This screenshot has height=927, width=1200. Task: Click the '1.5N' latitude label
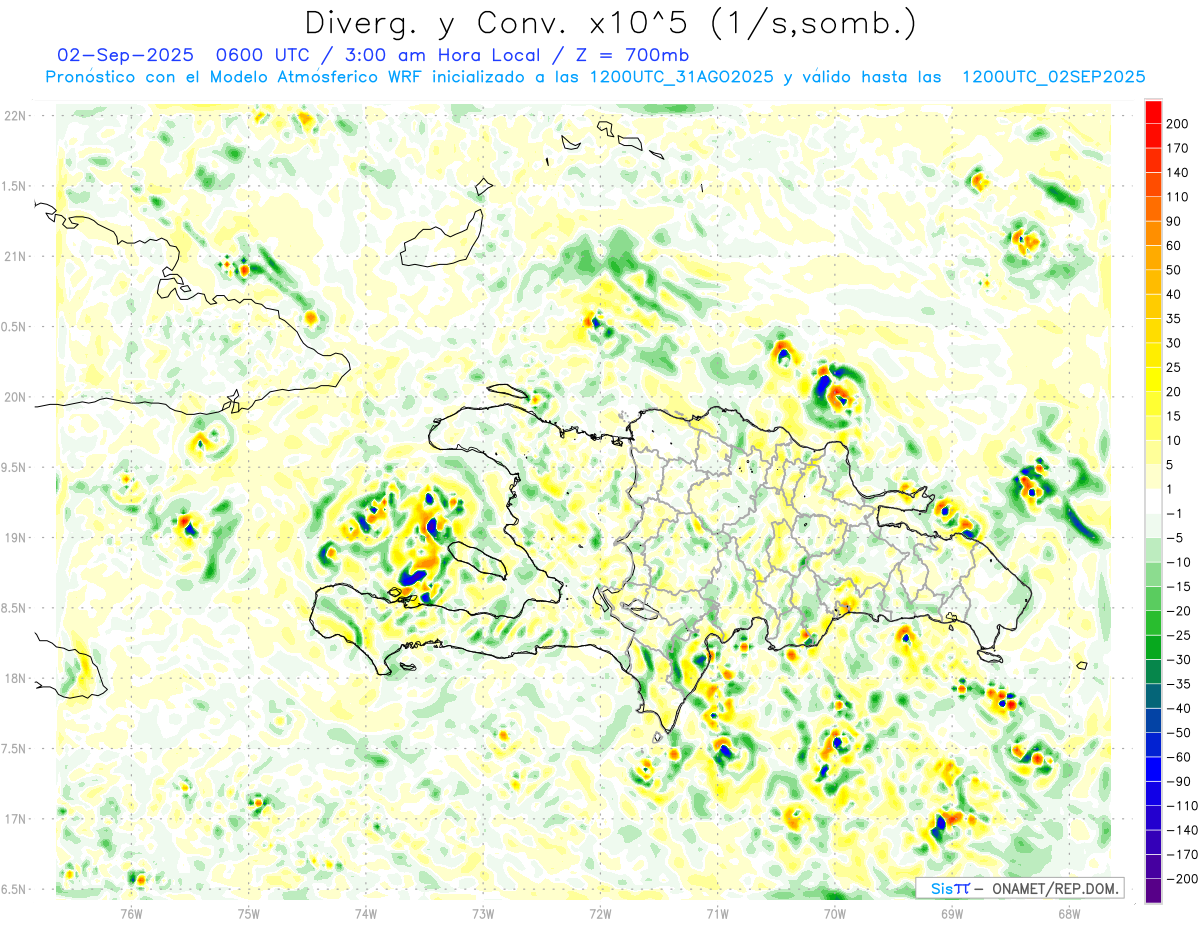[16, 186]
